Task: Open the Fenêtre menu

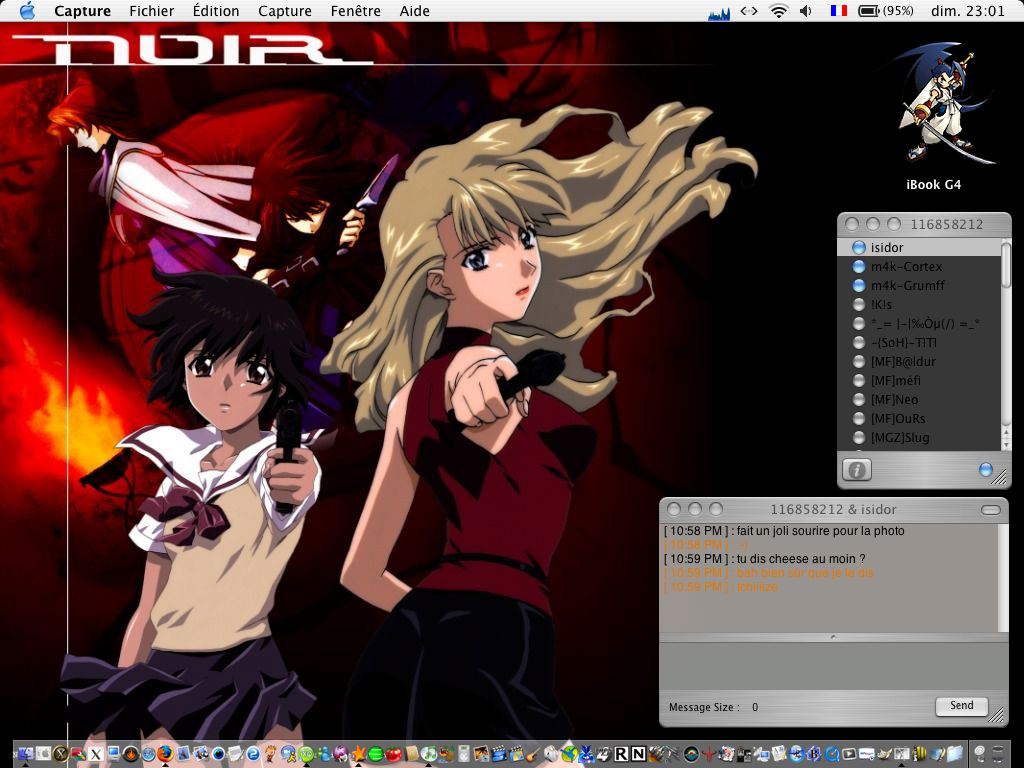Action: [356, 10]
